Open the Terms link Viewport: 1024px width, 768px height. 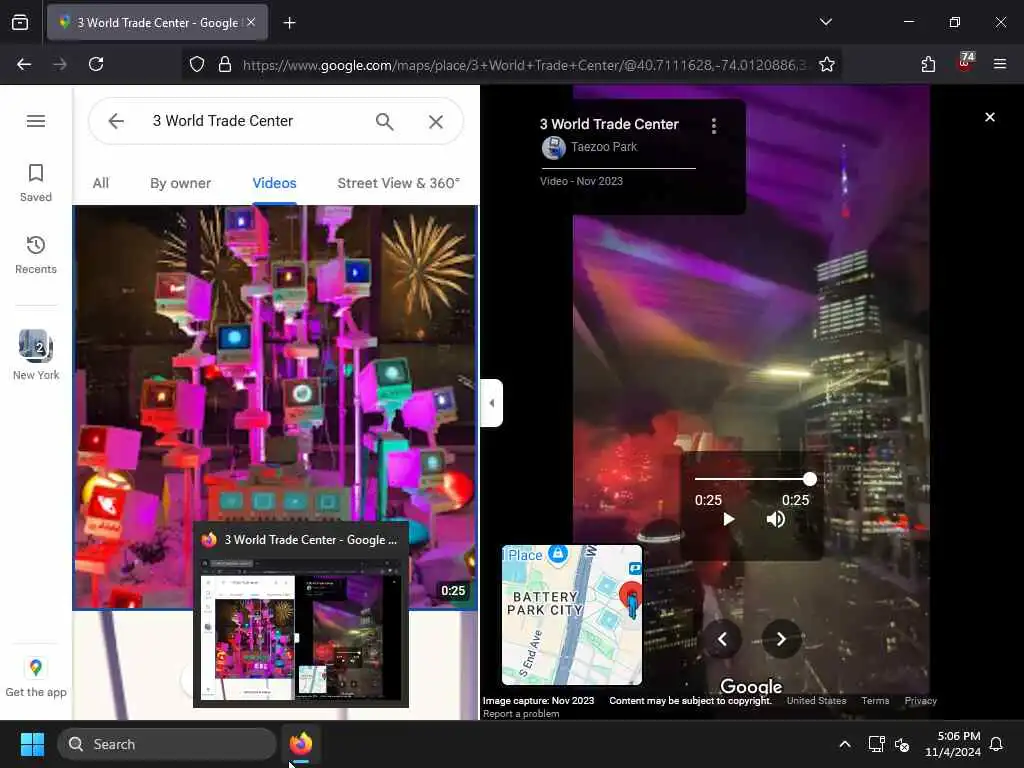coord(875,701)
